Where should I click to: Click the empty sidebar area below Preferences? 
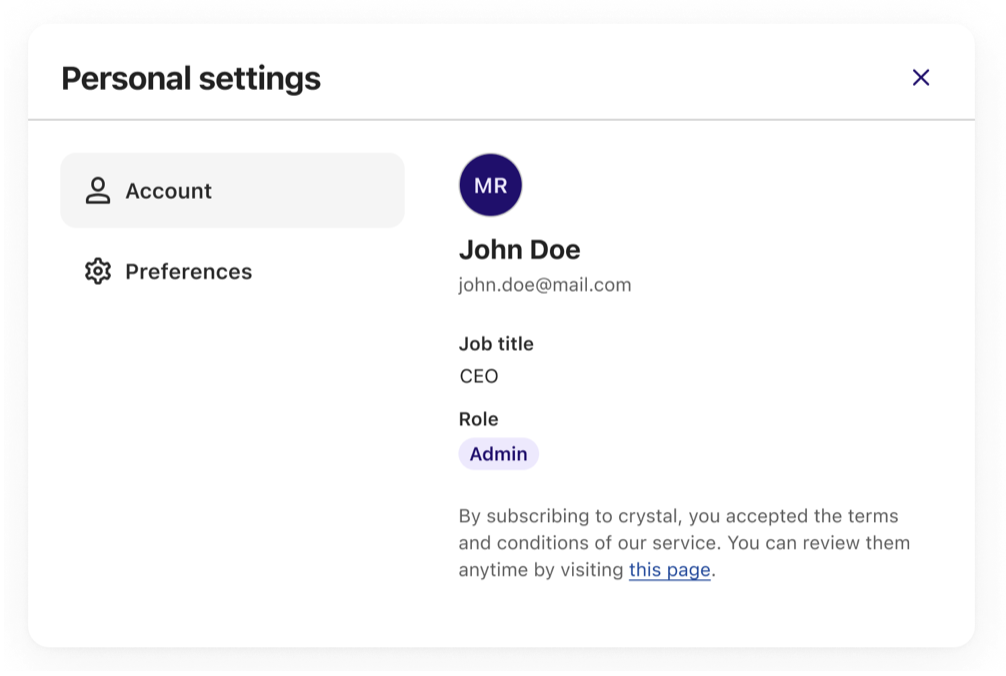click(232, 450)
